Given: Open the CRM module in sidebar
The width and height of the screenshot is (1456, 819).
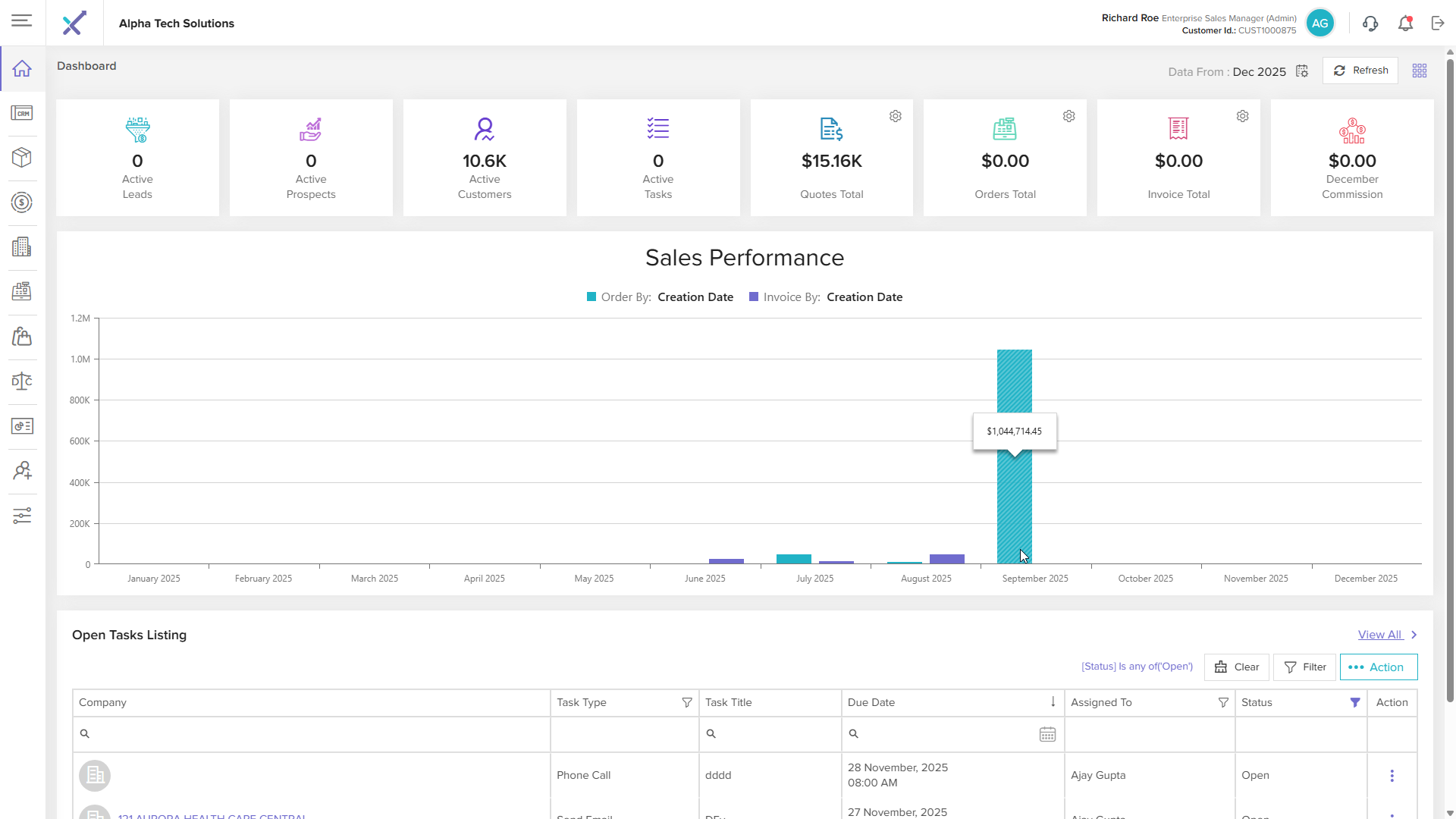Looking at the screenshot, I should click(22, 113).
